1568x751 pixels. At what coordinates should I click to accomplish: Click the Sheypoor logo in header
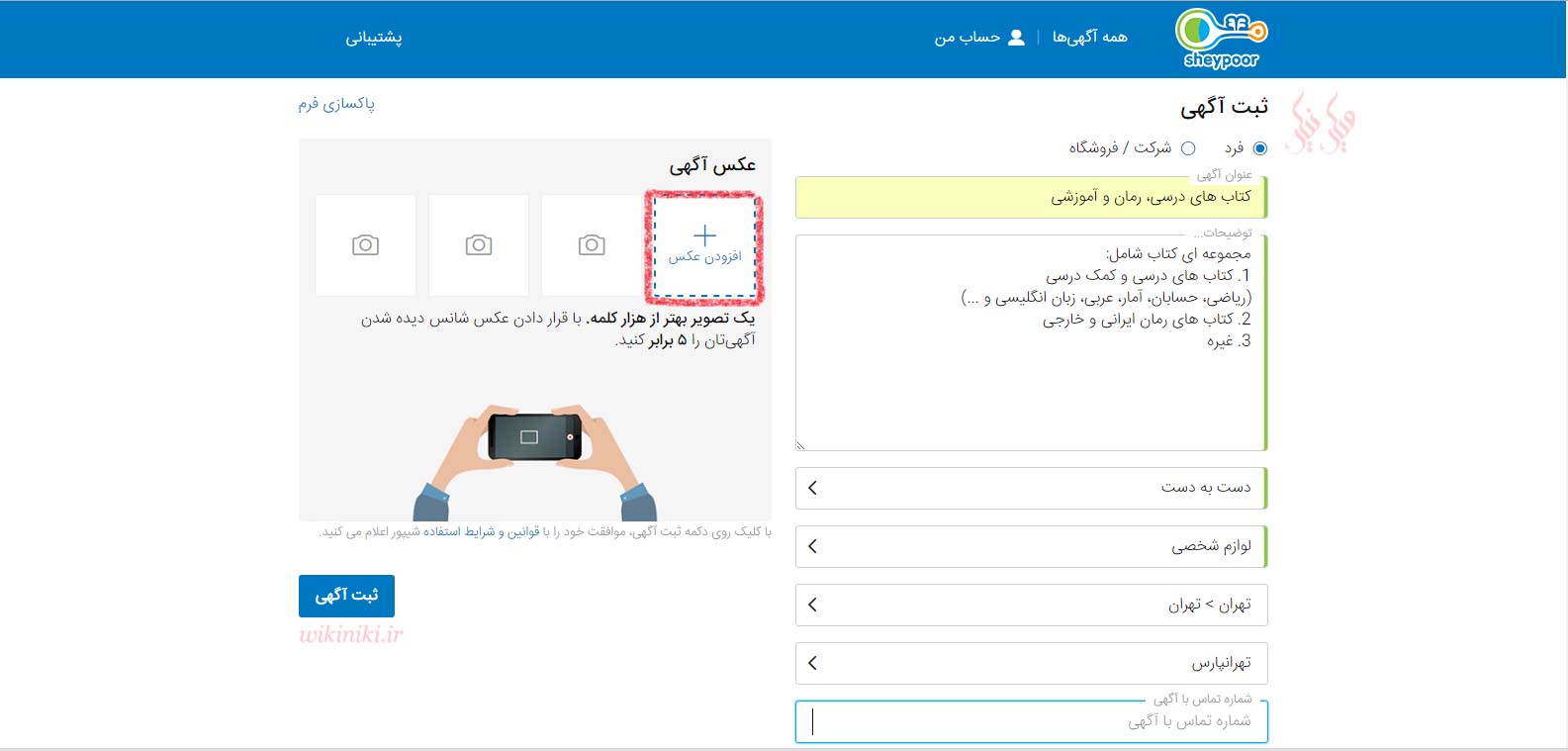pos(1221,39)
